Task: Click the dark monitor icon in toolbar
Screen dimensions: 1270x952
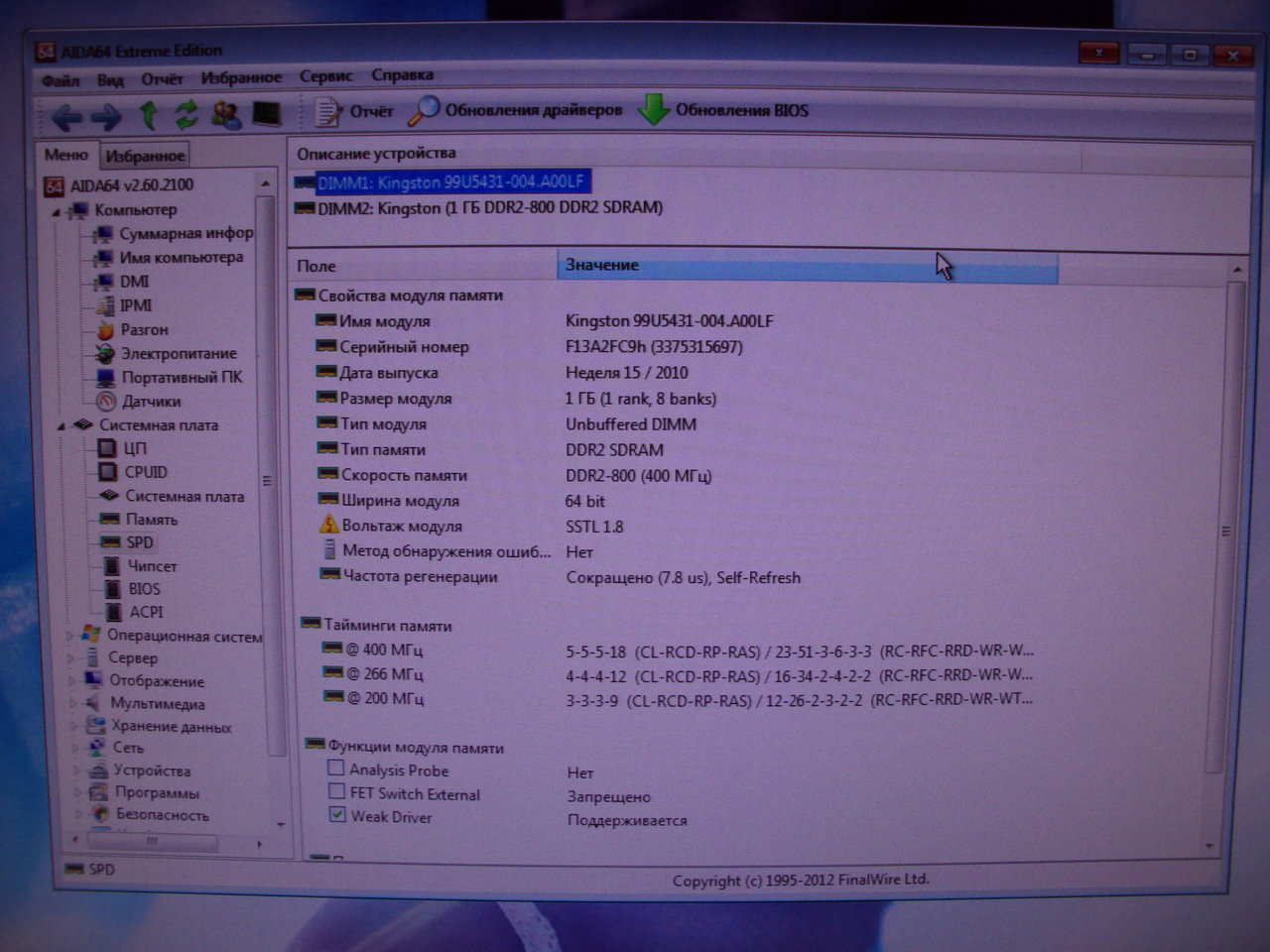Action: pyautogui.click(x=266, y=113)
